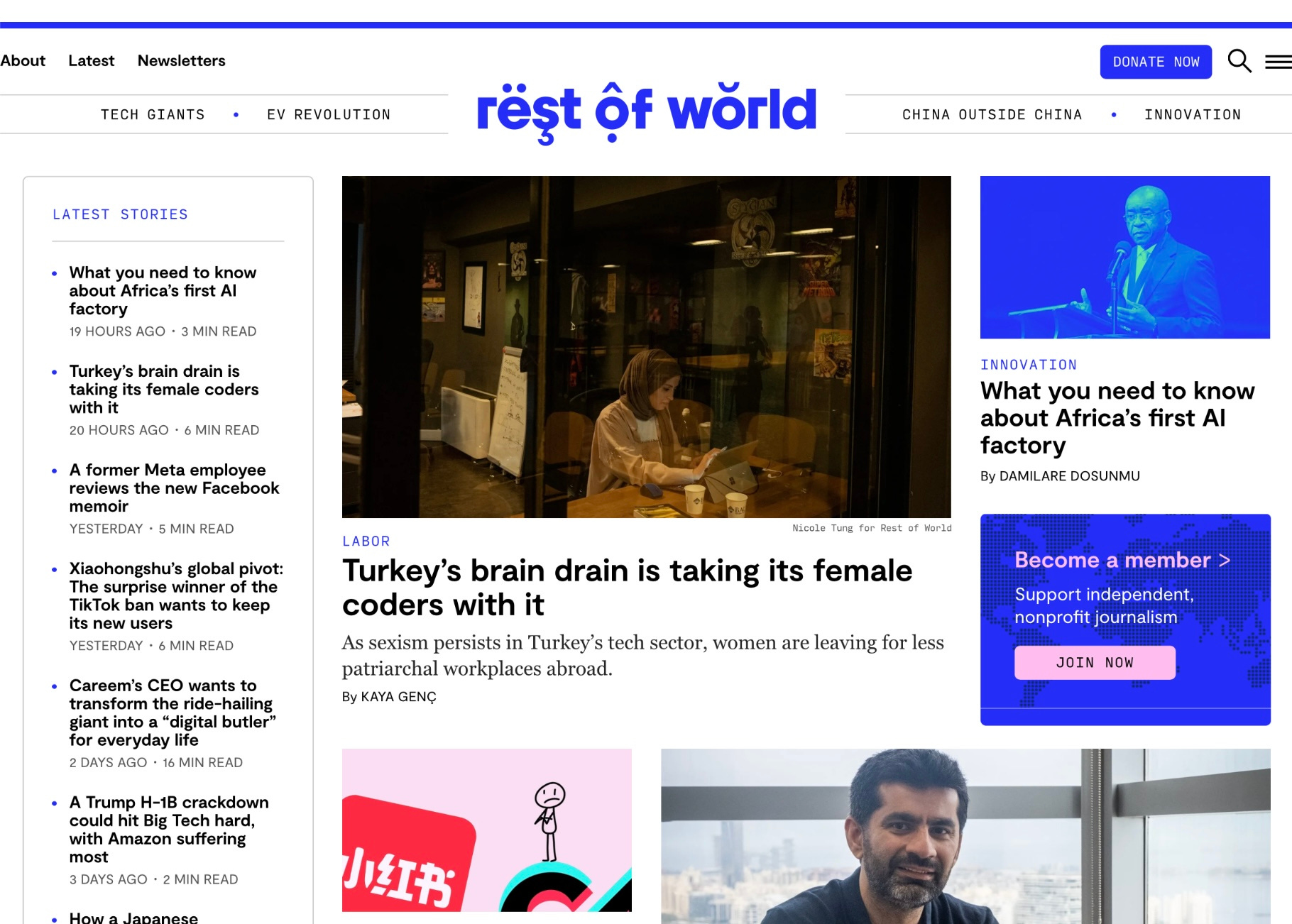Click 'Support independent, nonprofit journalism' text
1292x924 pixels.
click(x=1104, y=605)
